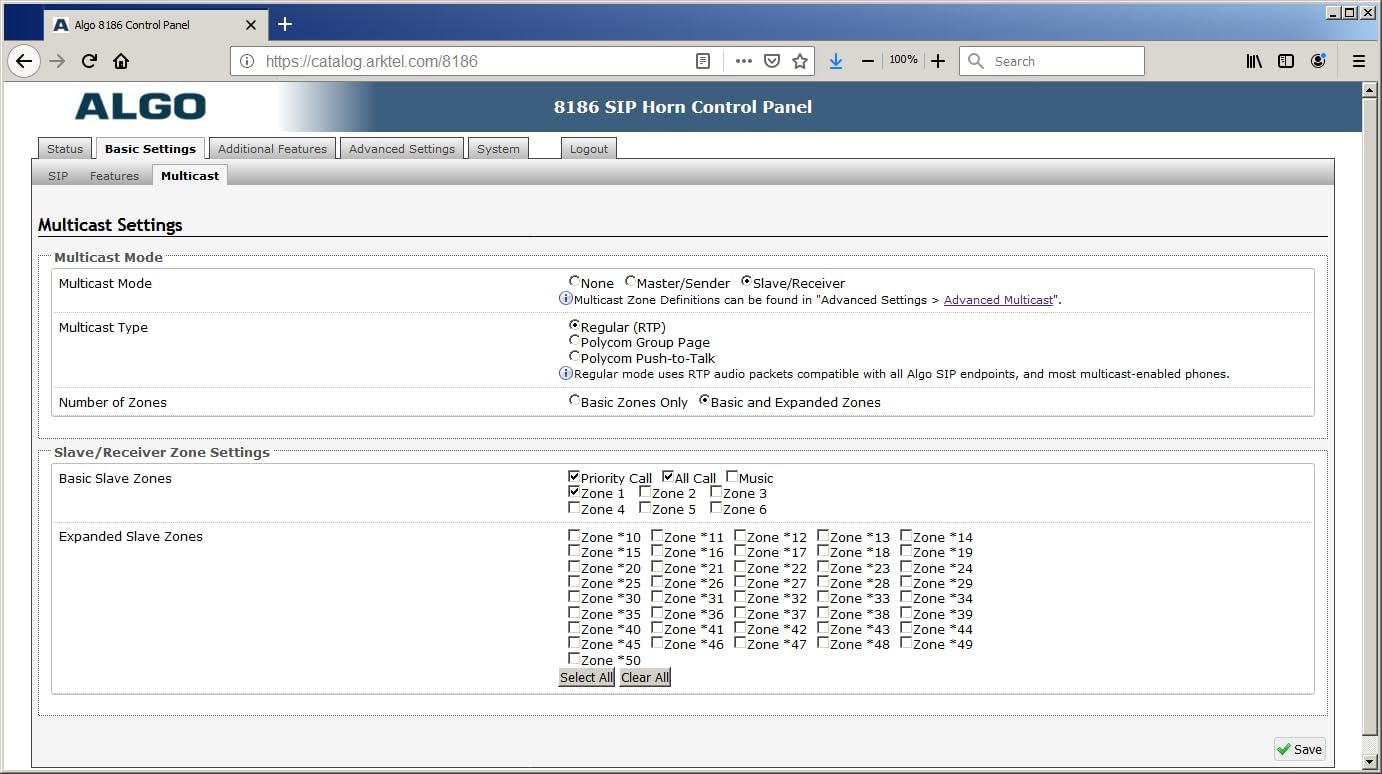Select Master/Sender multicast mode
1382x774 pixels.
(631, 282)
